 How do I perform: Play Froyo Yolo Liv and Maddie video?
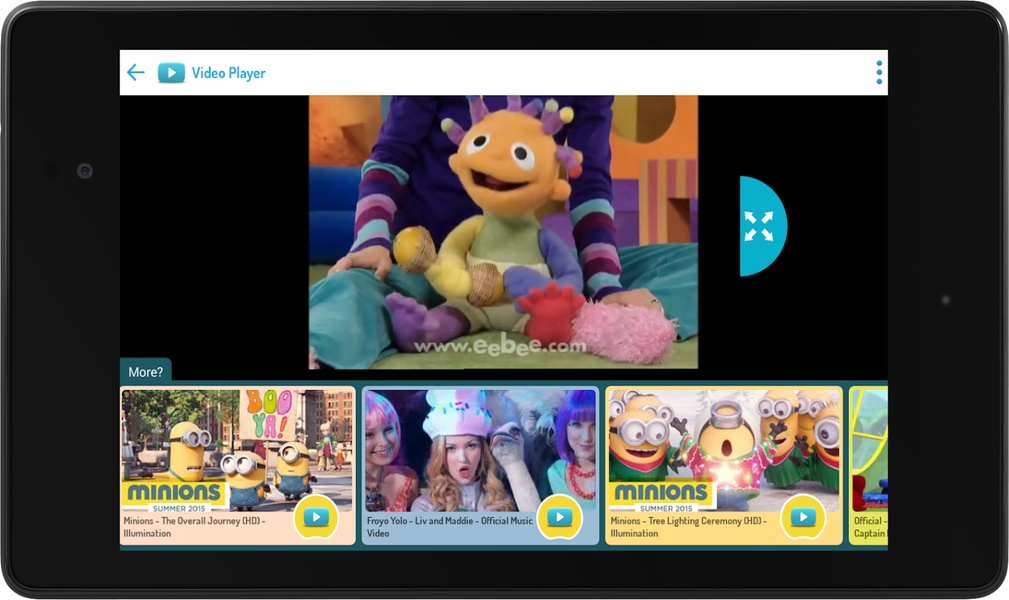[559, 516]
